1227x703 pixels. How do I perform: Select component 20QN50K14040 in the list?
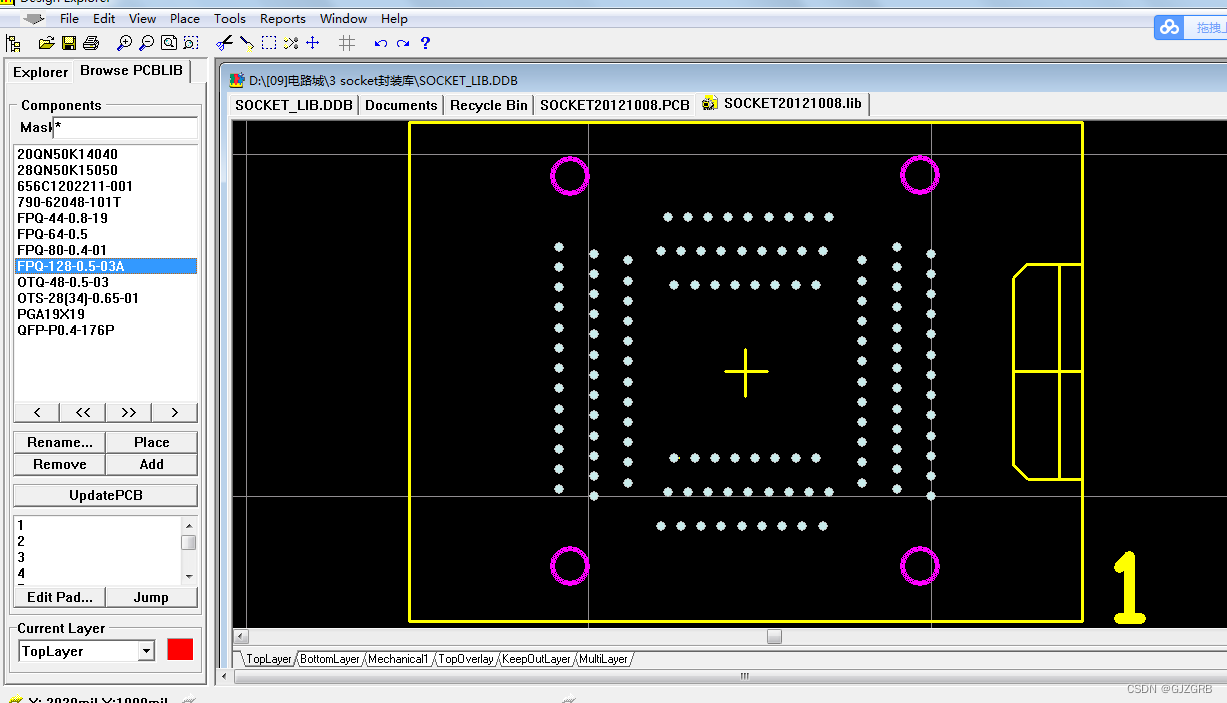click(x=105, y=154)
